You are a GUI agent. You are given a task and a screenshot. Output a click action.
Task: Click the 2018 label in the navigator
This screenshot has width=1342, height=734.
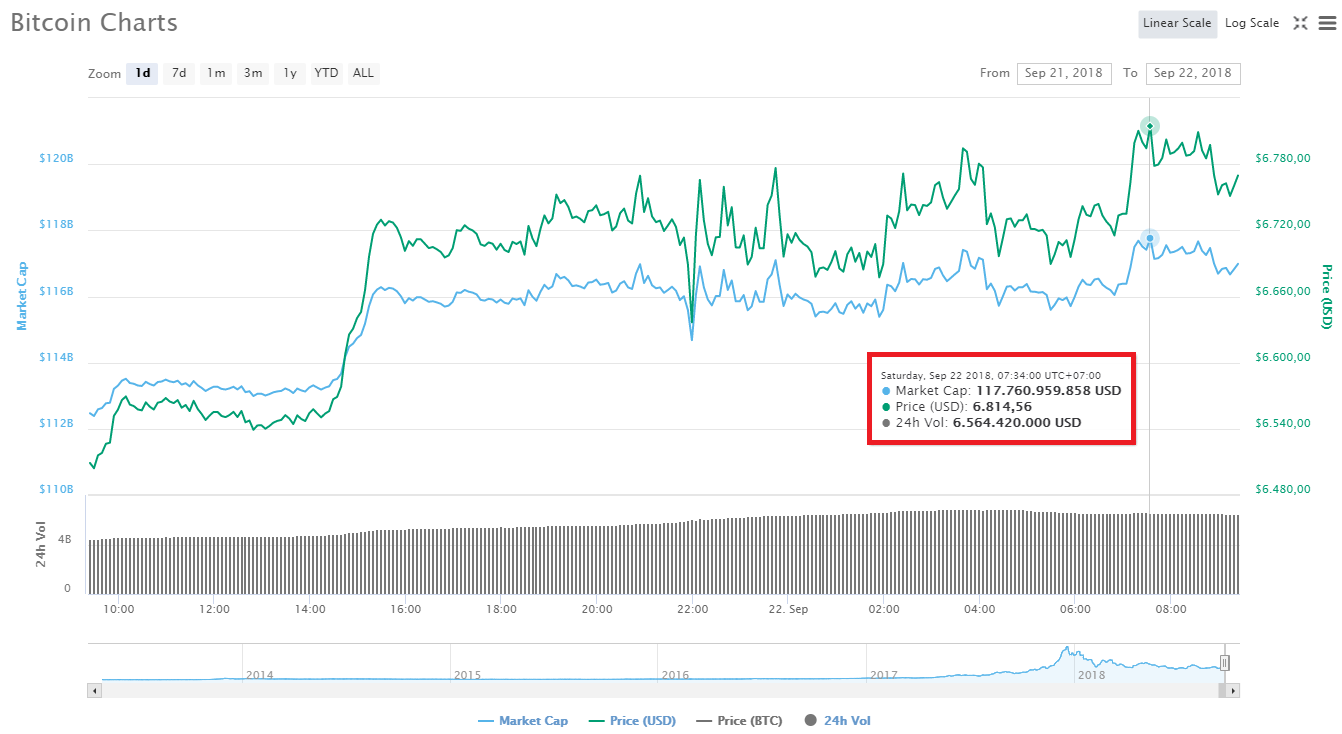(x=1090, y=675)
